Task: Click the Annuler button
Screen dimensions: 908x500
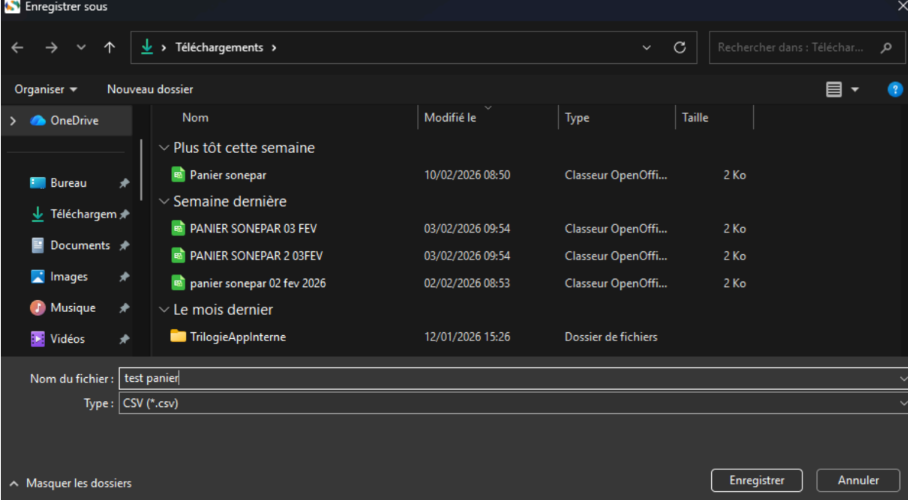Action: (858, 481)
